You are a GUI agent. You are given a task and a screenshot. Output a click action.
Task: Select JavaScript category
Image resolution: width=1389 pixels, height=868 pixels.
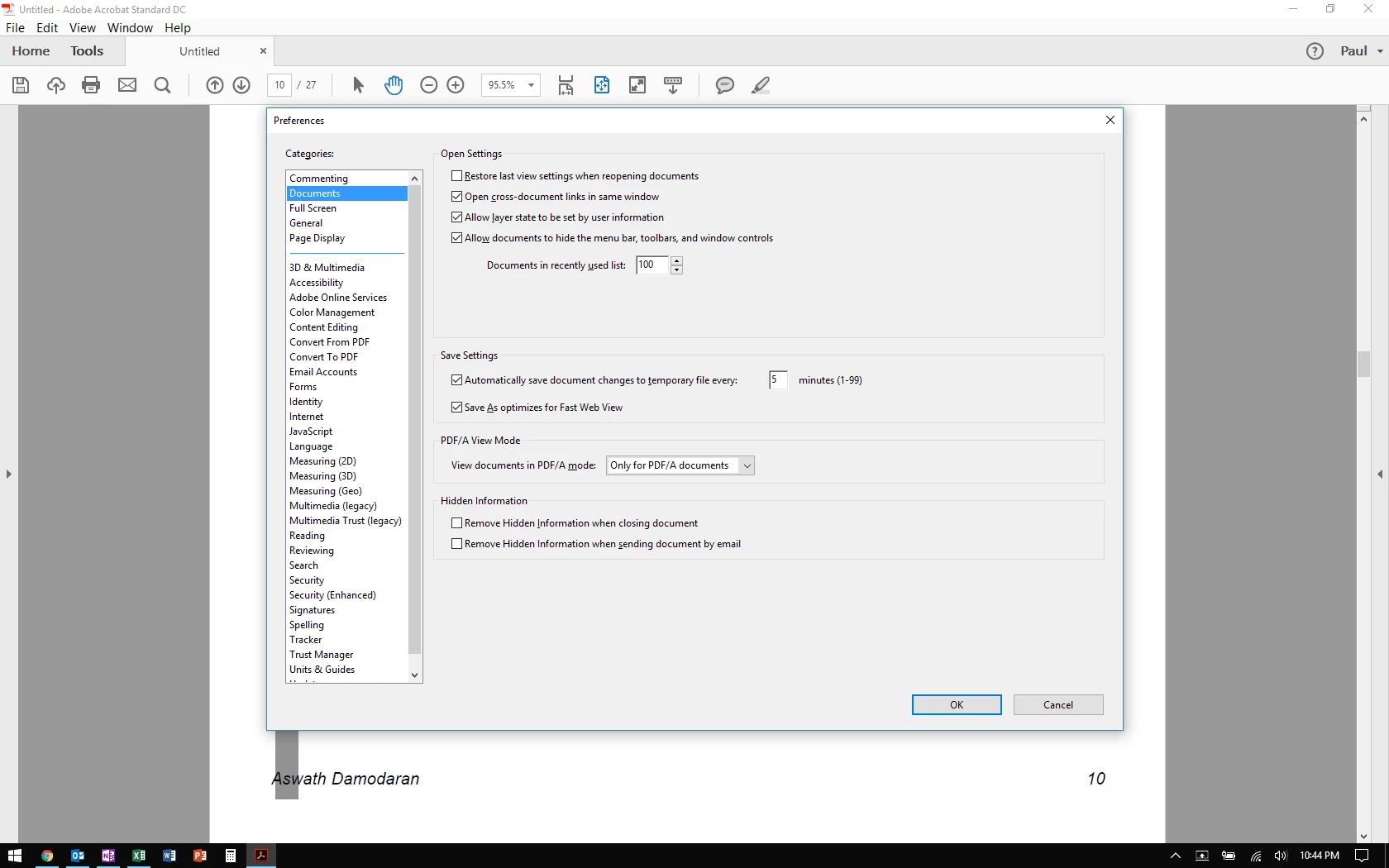[x=346, y=432]
